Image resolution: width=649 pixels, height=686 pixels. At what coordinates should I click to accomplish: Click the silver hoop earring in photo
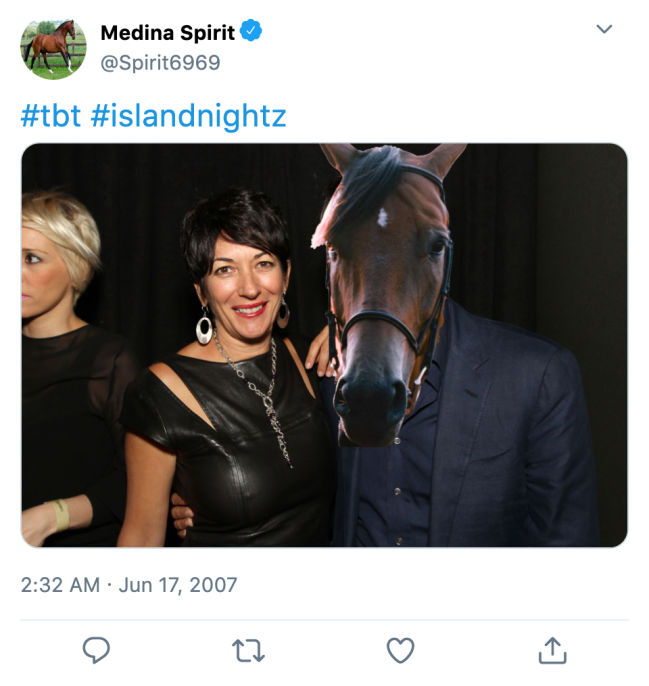[205, 328]
